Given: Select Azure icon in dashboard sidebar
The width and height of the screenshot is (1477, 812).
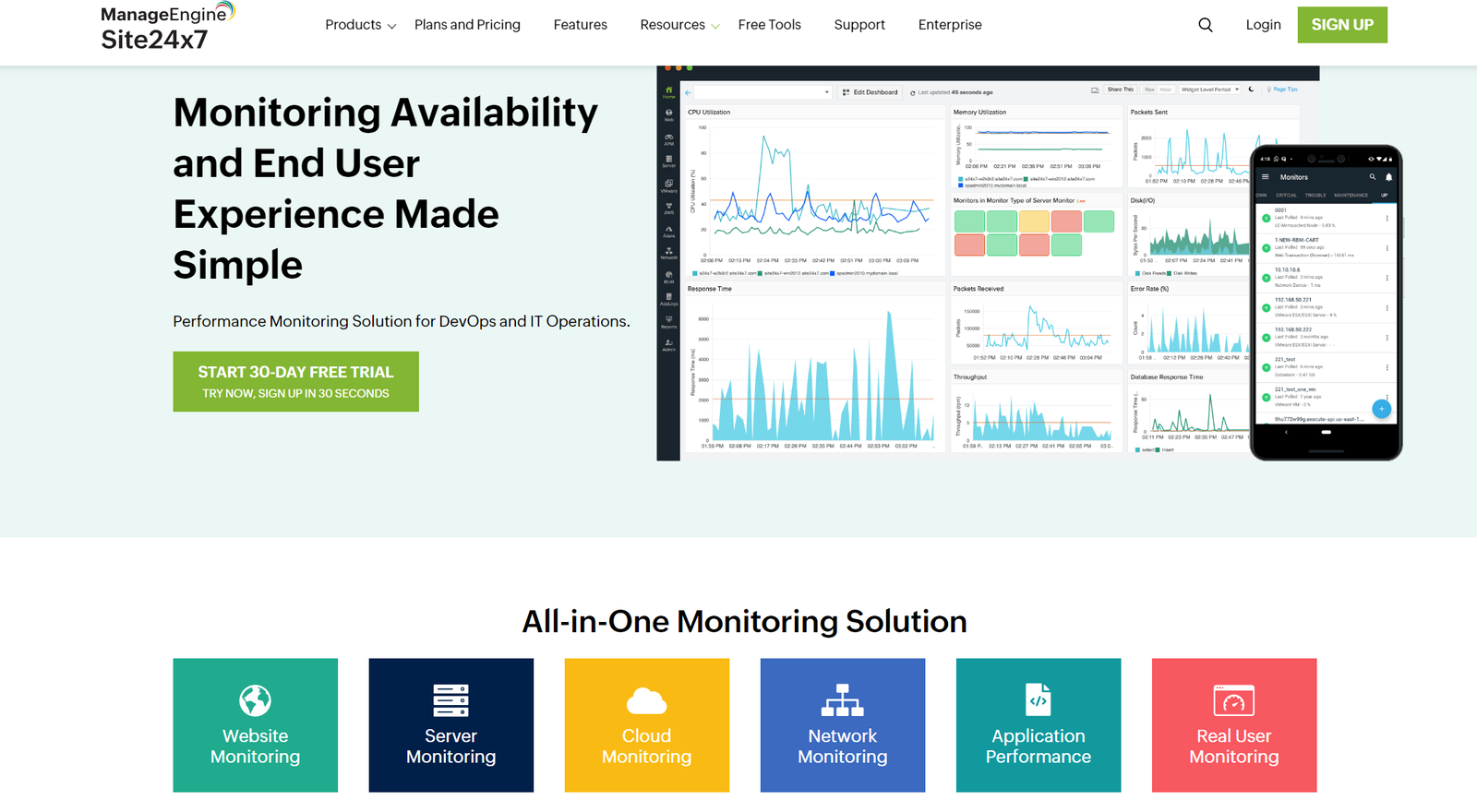Looking at the screenshot, I should coord(668,231).
